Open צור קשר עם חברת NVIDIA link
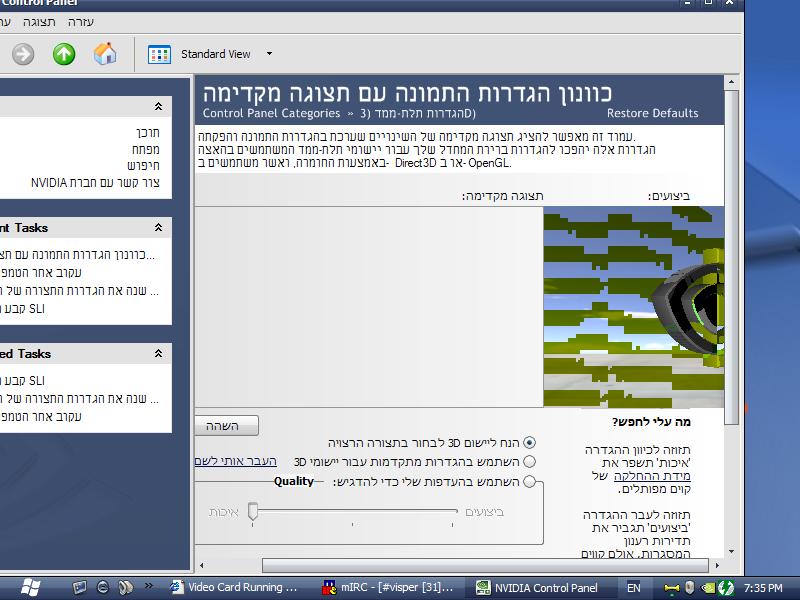Image resolution: width=800 pixels, height=600 pixels. point(95,183)
